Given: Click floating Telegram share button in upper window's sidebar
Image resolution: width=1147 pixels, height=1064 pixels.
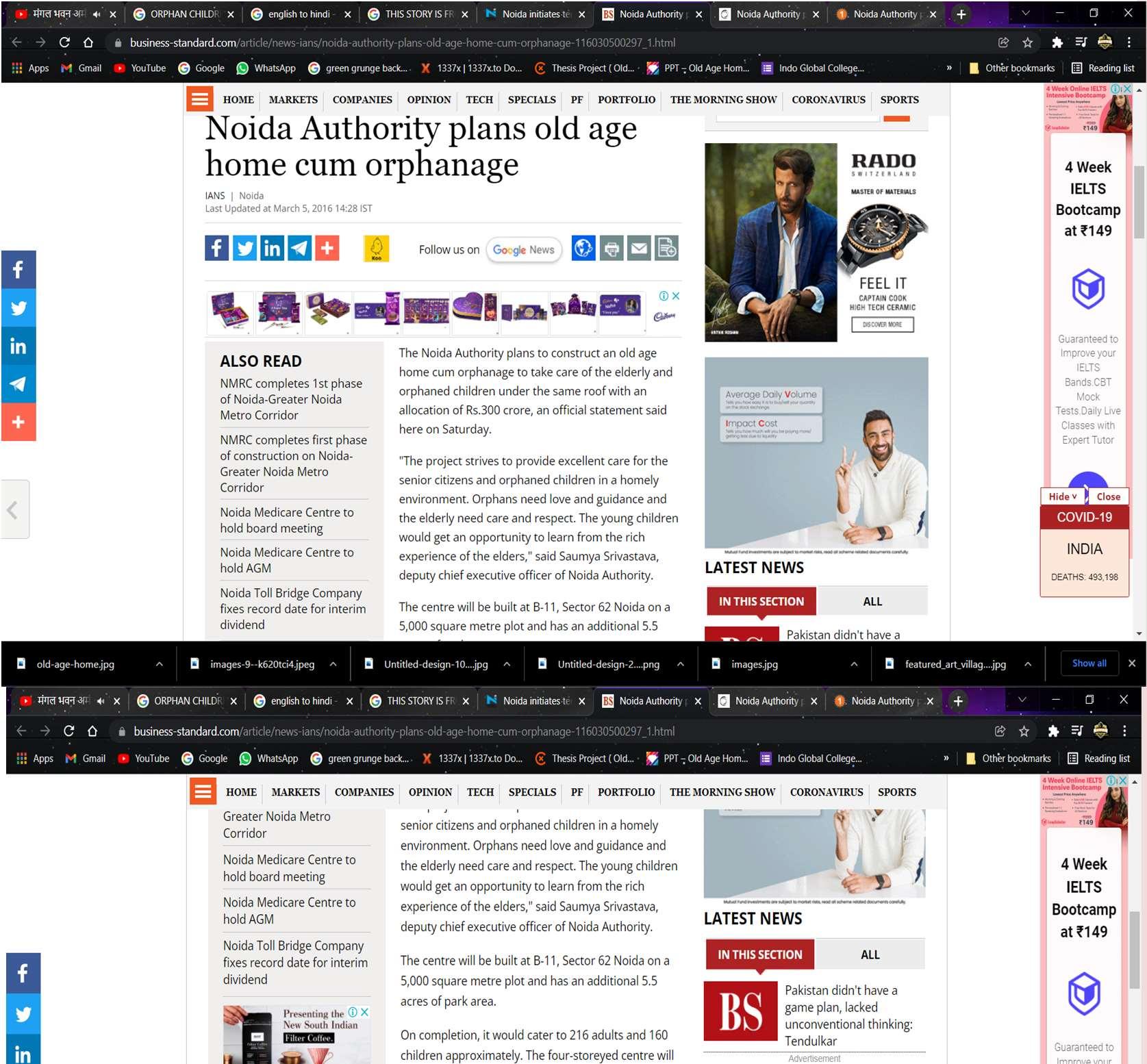Looking at the screenshot, I should pos(18,384).
